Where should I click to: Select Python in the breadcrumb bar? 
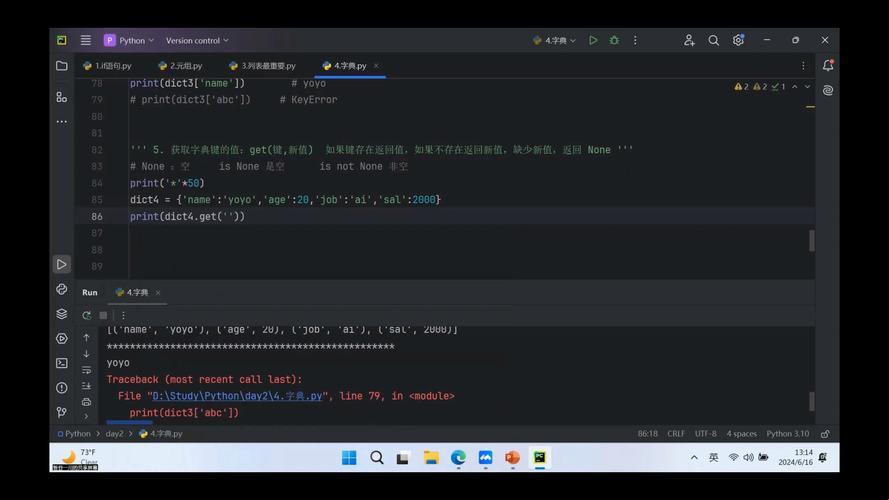coord(74,434)
